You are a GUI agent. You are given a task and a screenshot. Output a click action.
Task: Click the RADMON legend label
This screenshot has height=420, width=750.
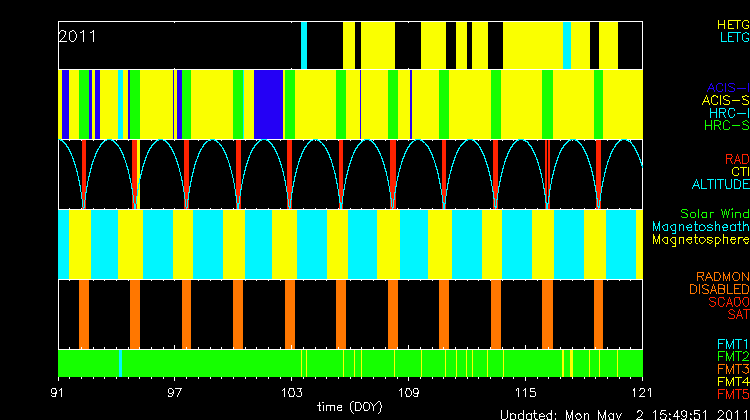tap(723, 276)
